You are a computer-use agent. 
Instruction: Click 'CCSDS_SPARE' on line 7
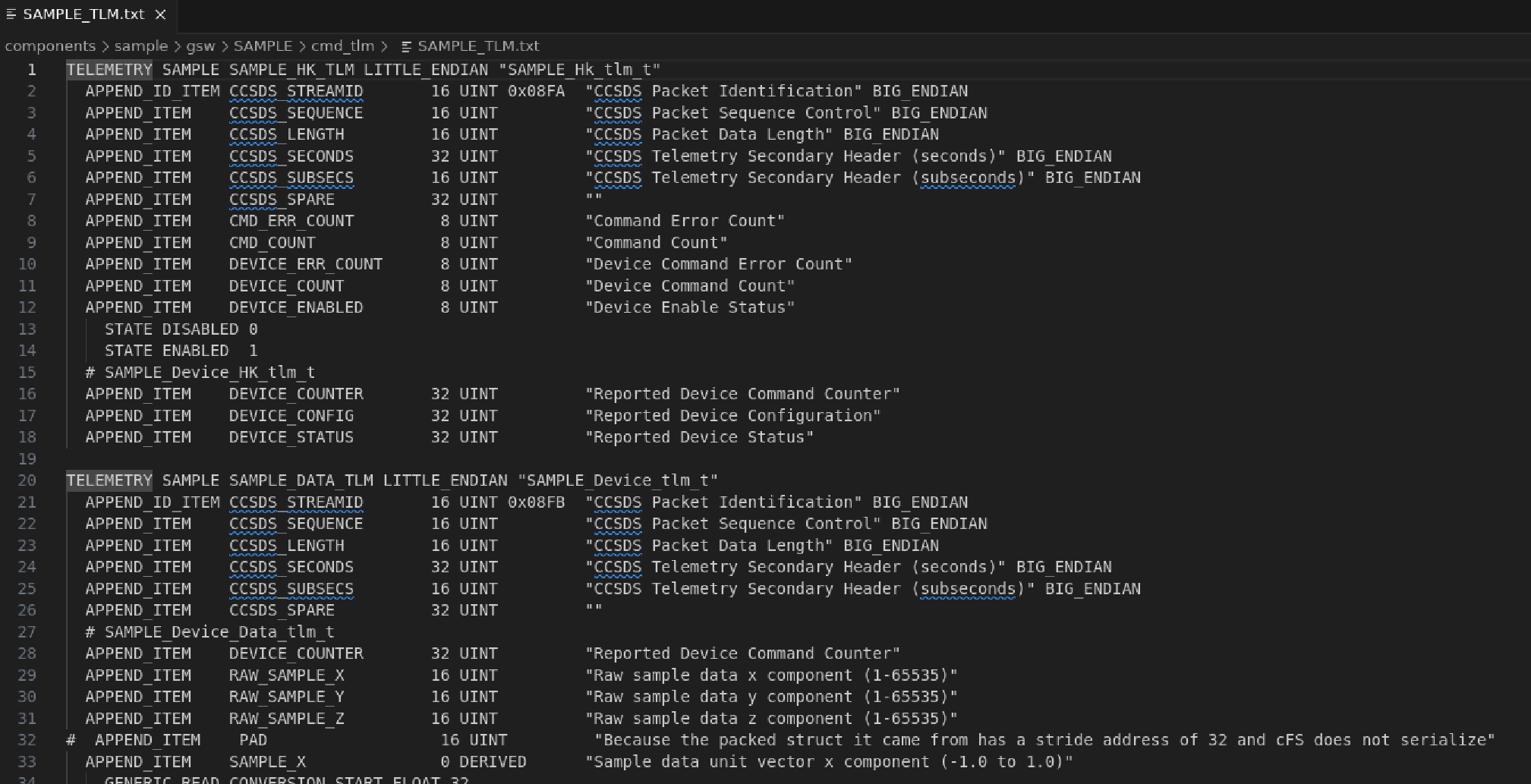pyautogui.click(x=282, y=200)
